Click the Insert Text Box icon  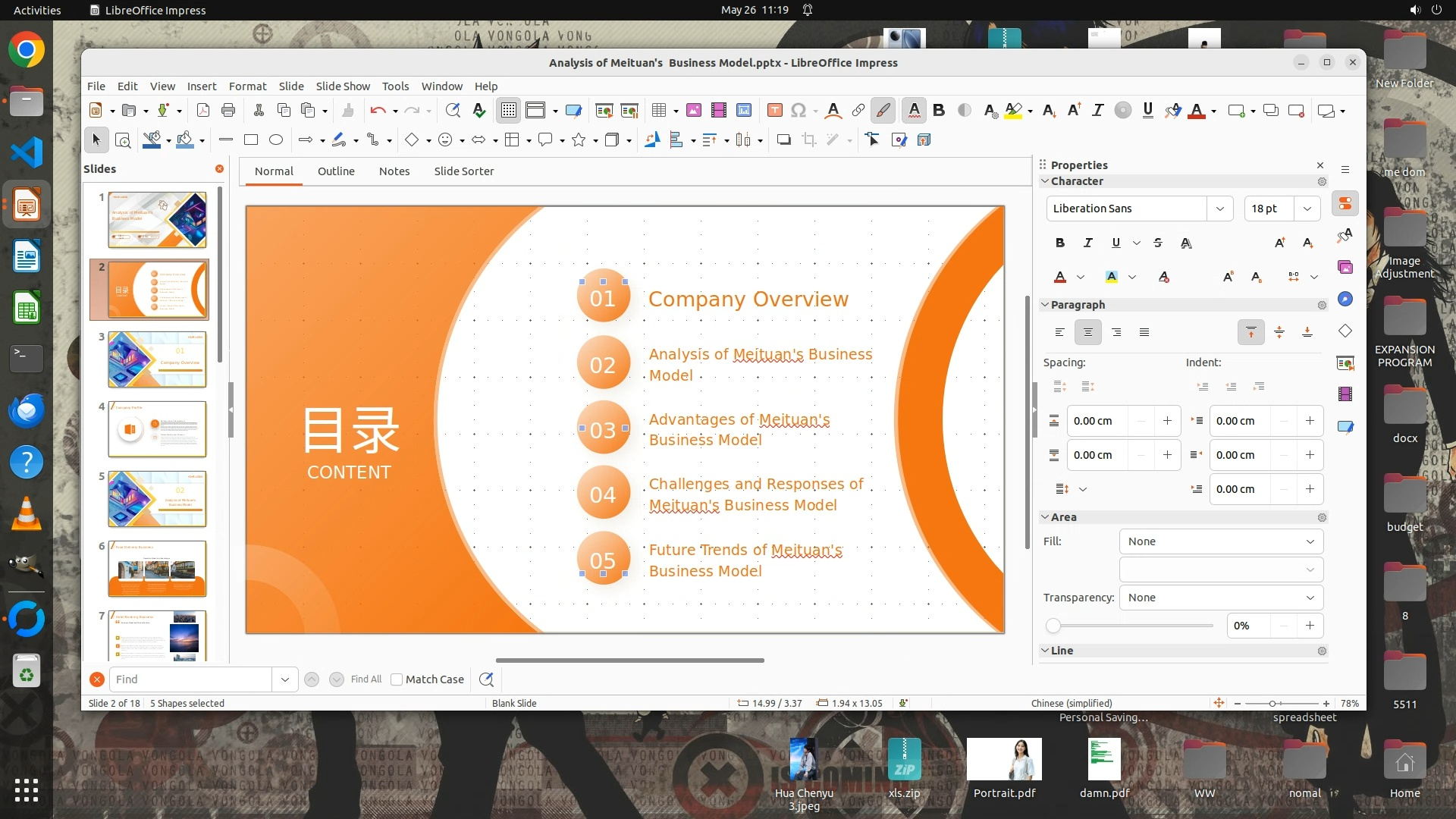pos(774,111)
